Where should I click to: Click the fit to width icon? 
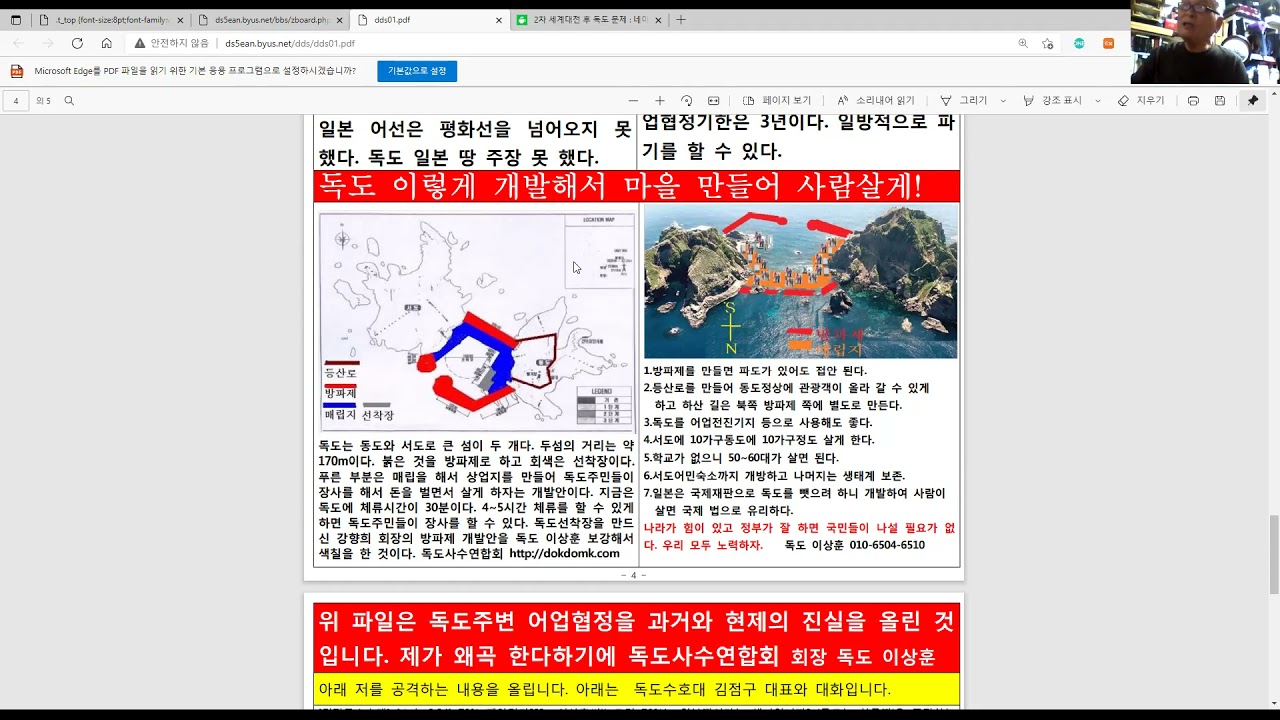tap(713, 101)
